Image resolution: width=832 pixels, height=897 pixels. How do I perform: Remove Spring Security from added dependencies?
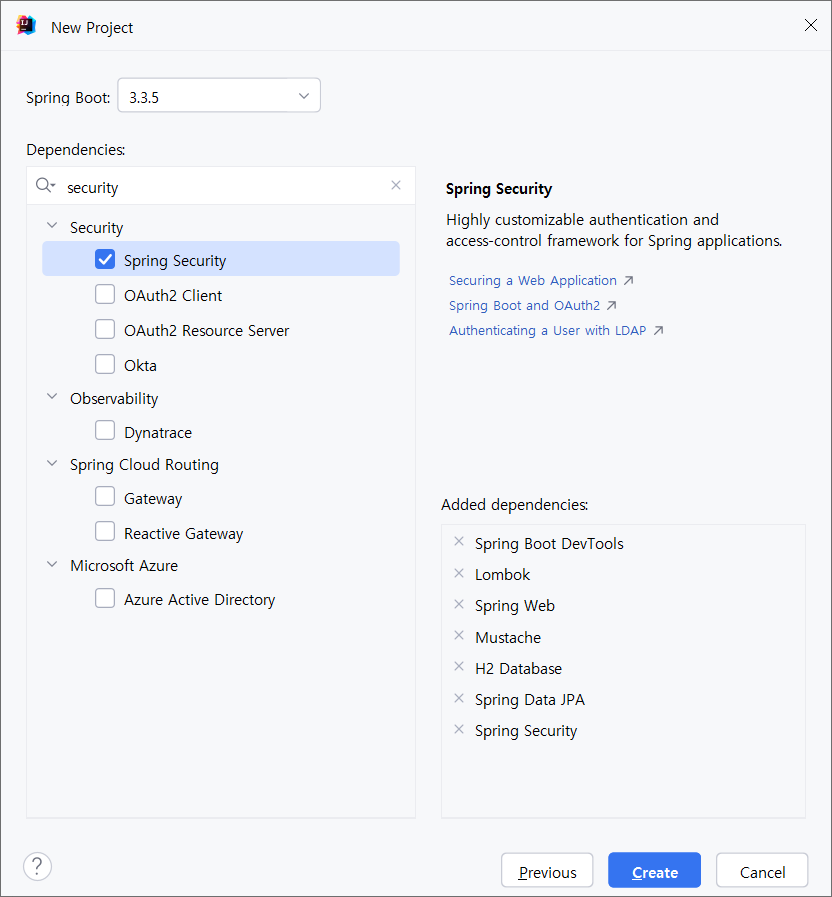click(459, 729)
